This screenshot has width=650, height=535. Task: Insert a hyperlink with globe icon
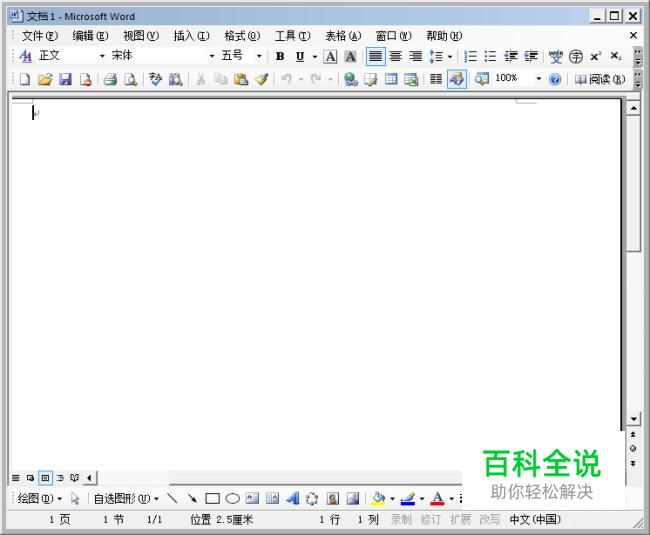pyautogui.click(x=351, y=79)
